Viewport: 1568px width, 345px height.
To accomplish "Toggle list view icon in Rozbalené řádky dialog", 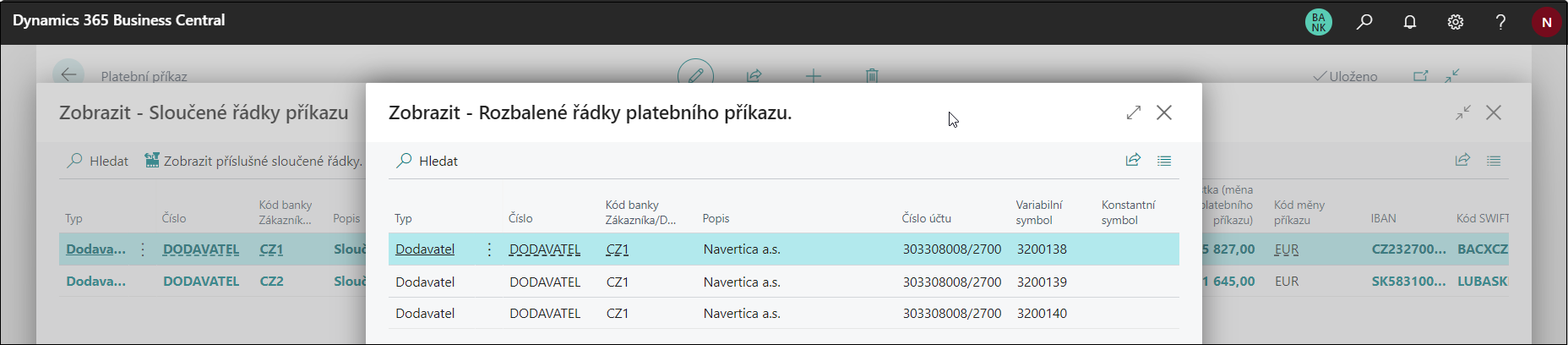I will 1164,161.
